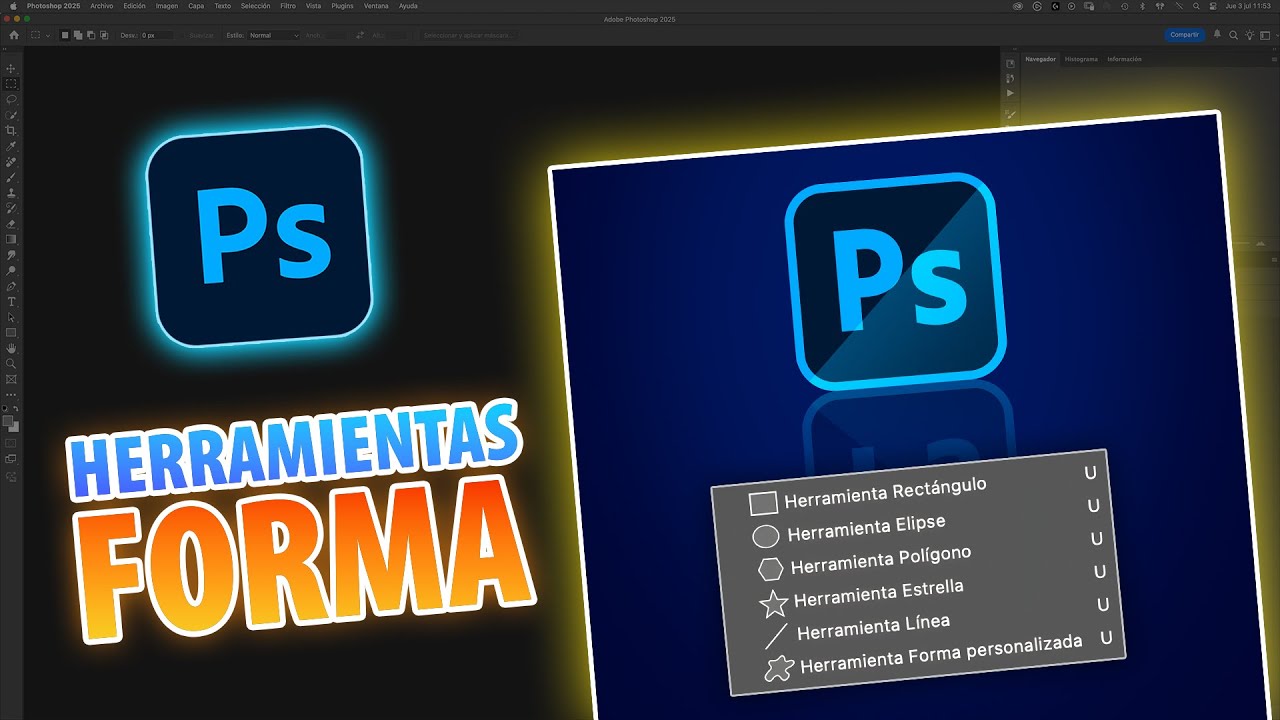Open the Capa menu
Screen dimensions: 1280x720
[x=196, y=6]
